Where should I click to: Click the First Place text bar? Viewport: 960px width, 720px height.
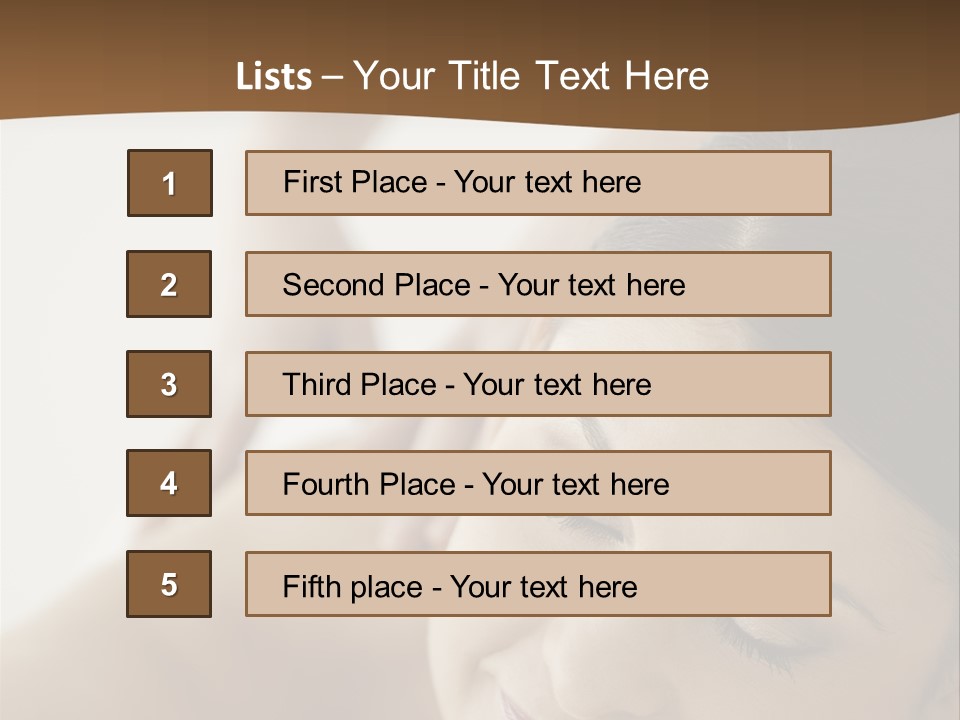(538, 183)
